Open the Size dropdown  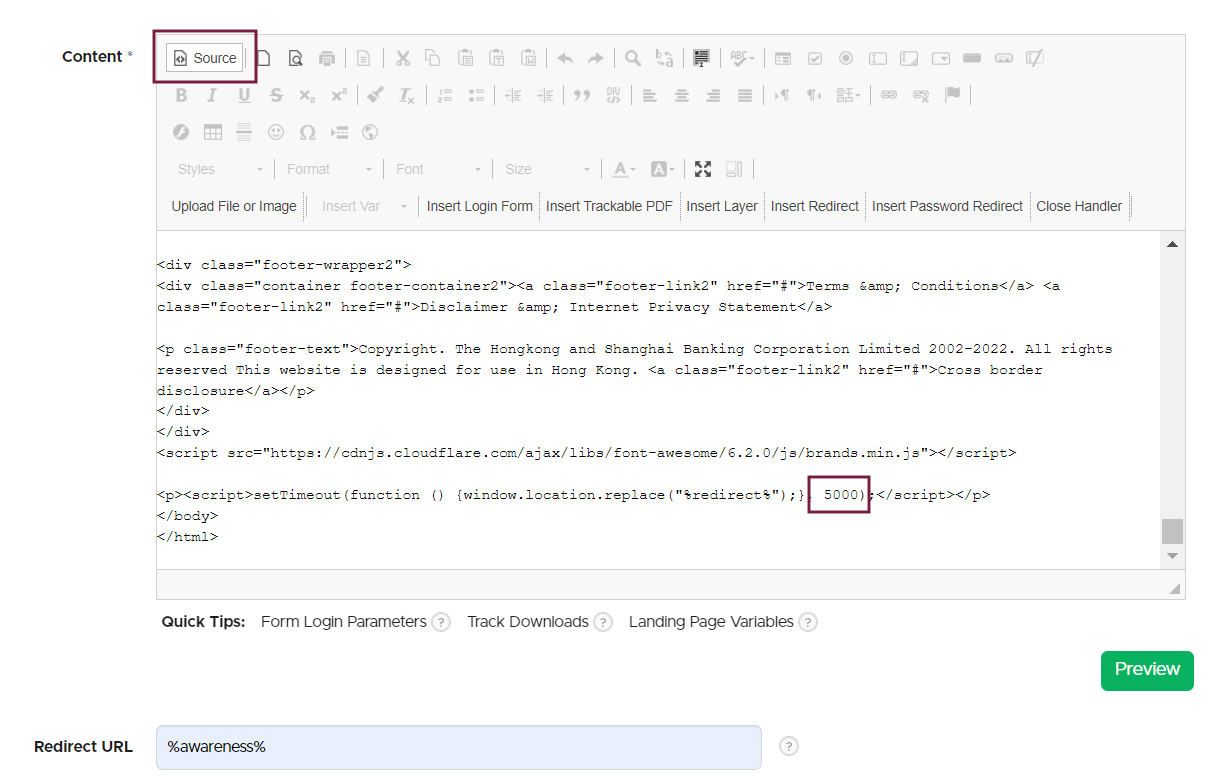547,169
